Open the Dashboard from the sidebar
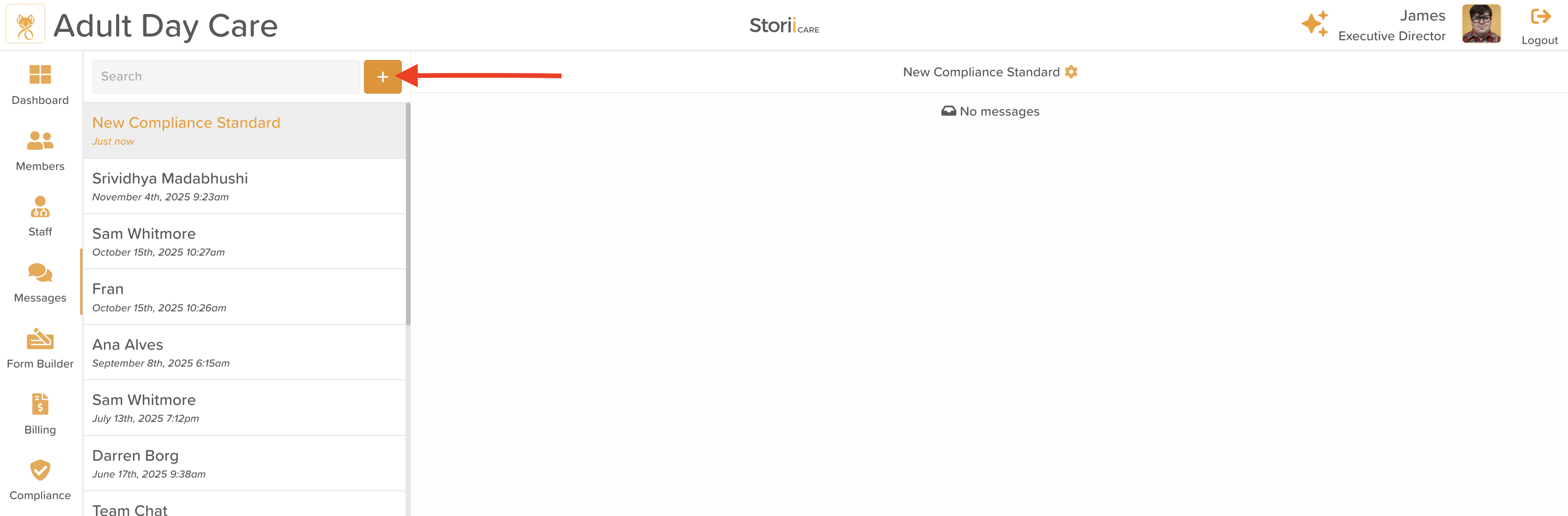The image size is (1568, 516). (x=40, y=75)
